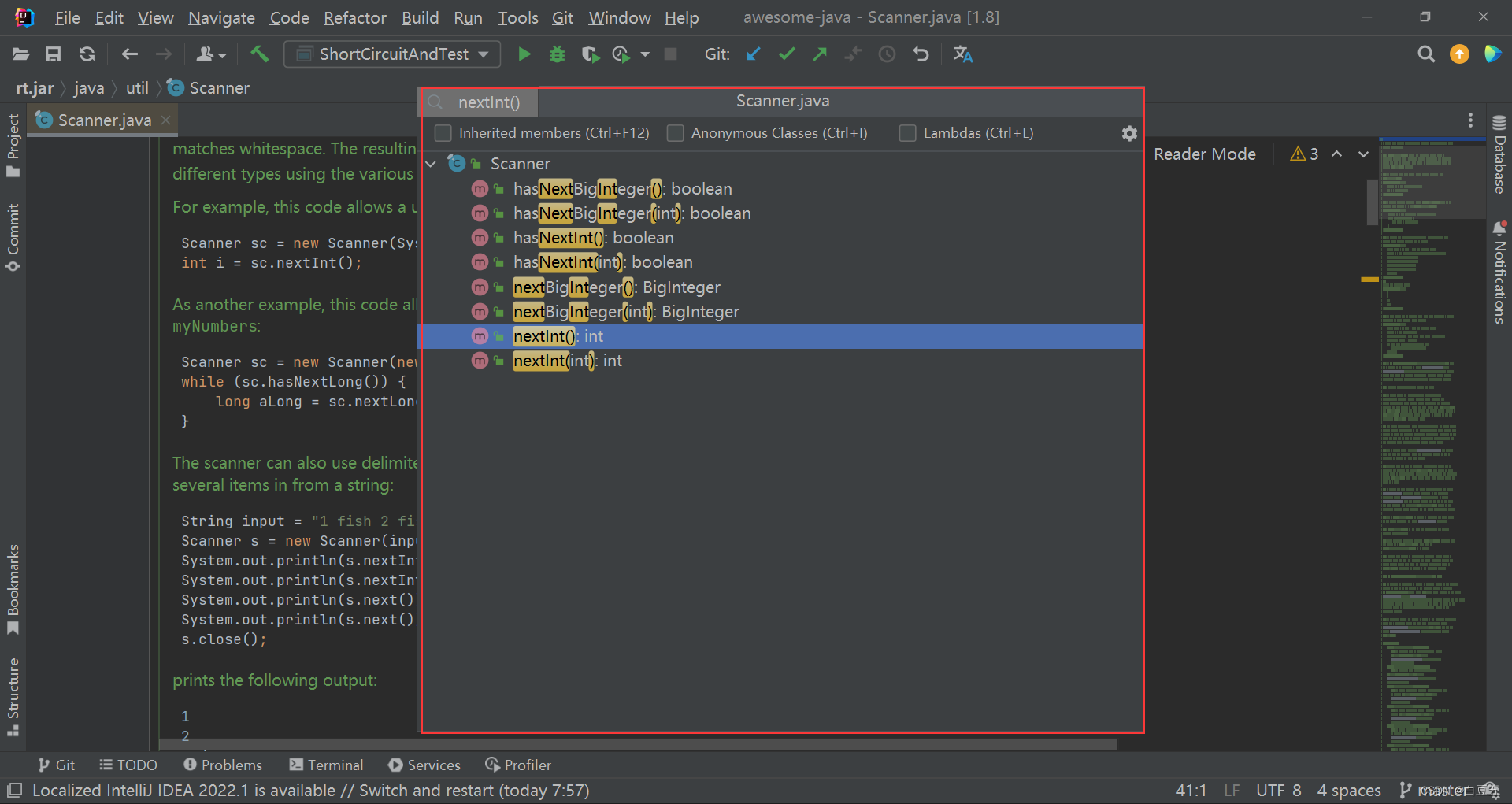1512x804 pixels.
Task: Click UTF-8 encoding in status bar
Action: click(1278, 790)
